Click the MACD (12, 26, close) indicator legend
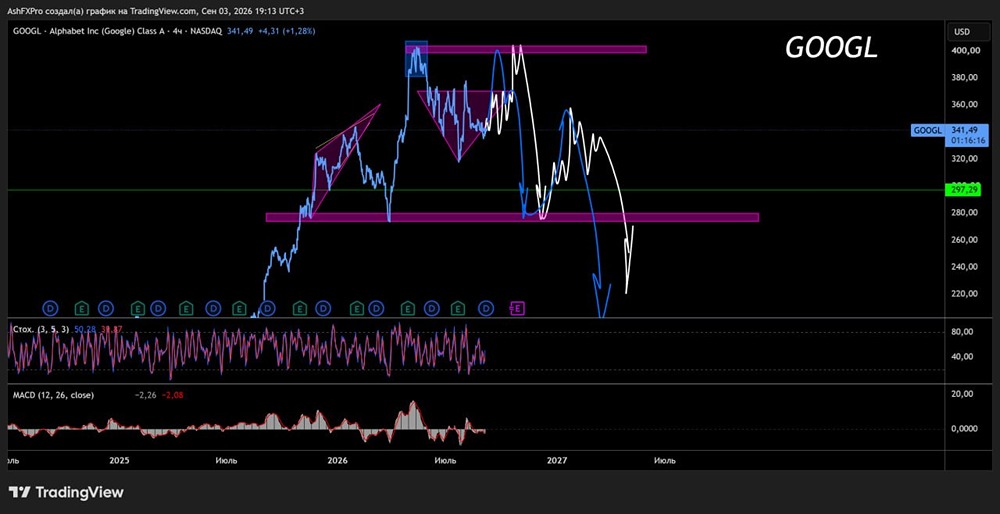The width and height of the screenshot is (1000, 514). [54, 395]
